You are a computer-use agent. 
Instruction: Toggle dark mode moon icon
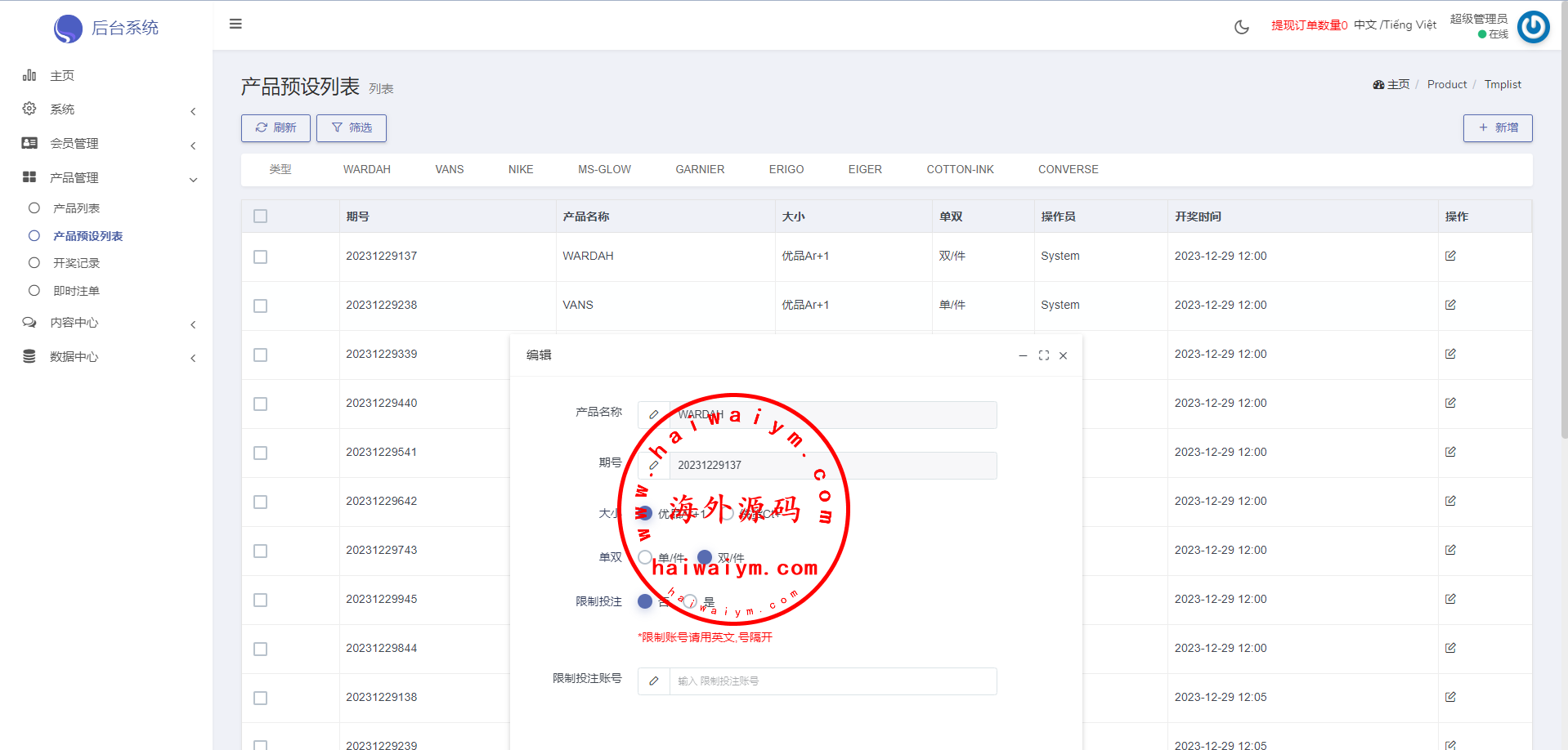point(1241,27)
